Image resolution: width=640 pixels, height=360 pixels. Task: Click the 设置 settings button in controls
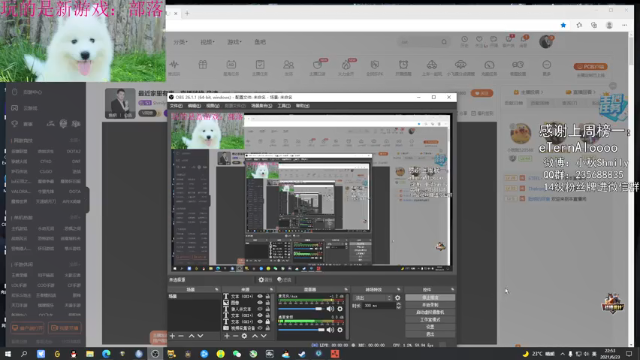(430, 327)
